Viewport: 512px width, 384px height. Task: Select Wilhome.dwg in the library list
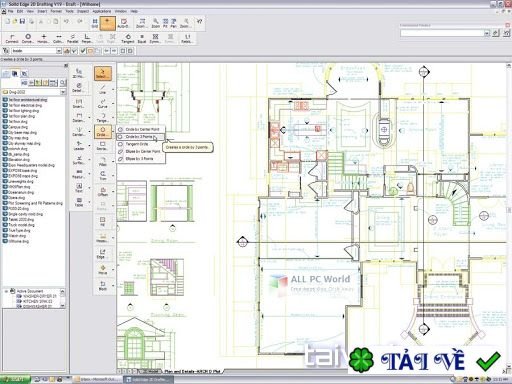click(x=16, y=241)
